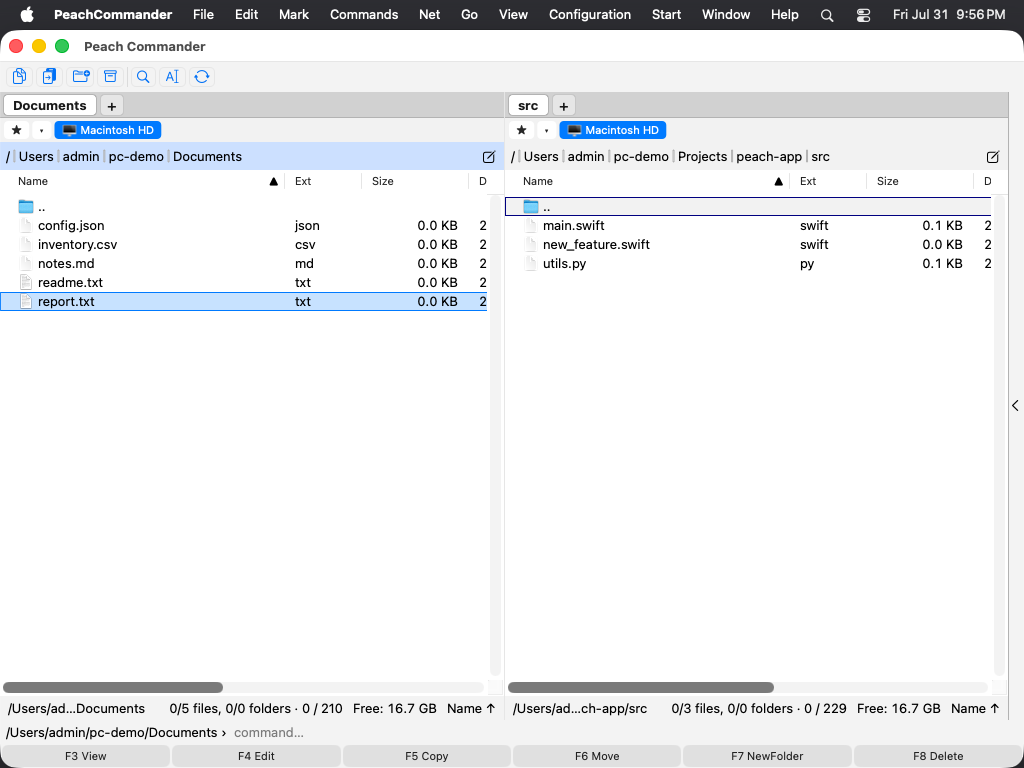Screen dimensions: 1024x768
Task: Toggle Name sort arrow in left panel header
Action: click(274, 182)
